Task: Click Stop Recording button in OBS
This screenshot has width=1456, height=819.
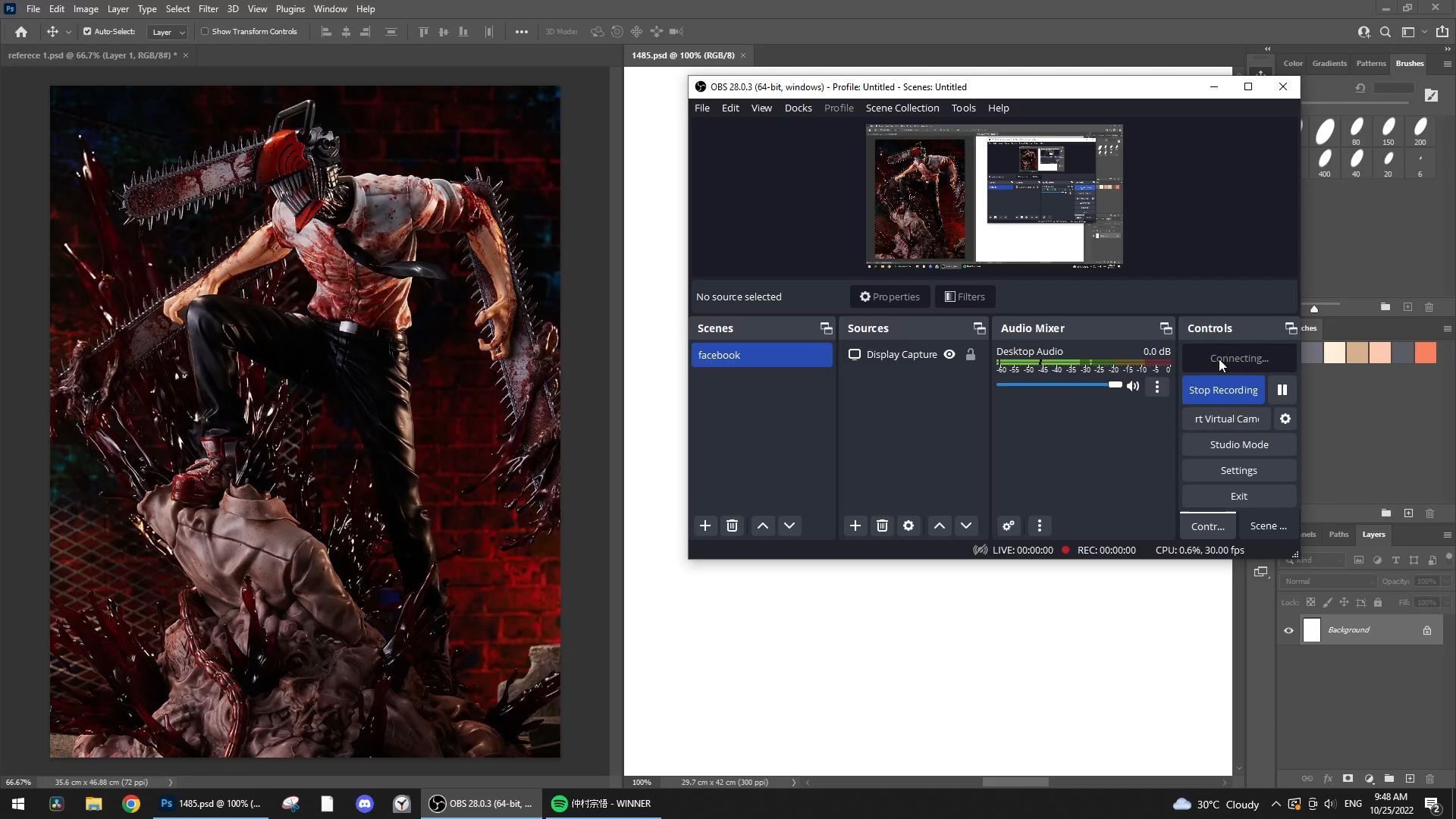Action: [x=1223, y=390]
